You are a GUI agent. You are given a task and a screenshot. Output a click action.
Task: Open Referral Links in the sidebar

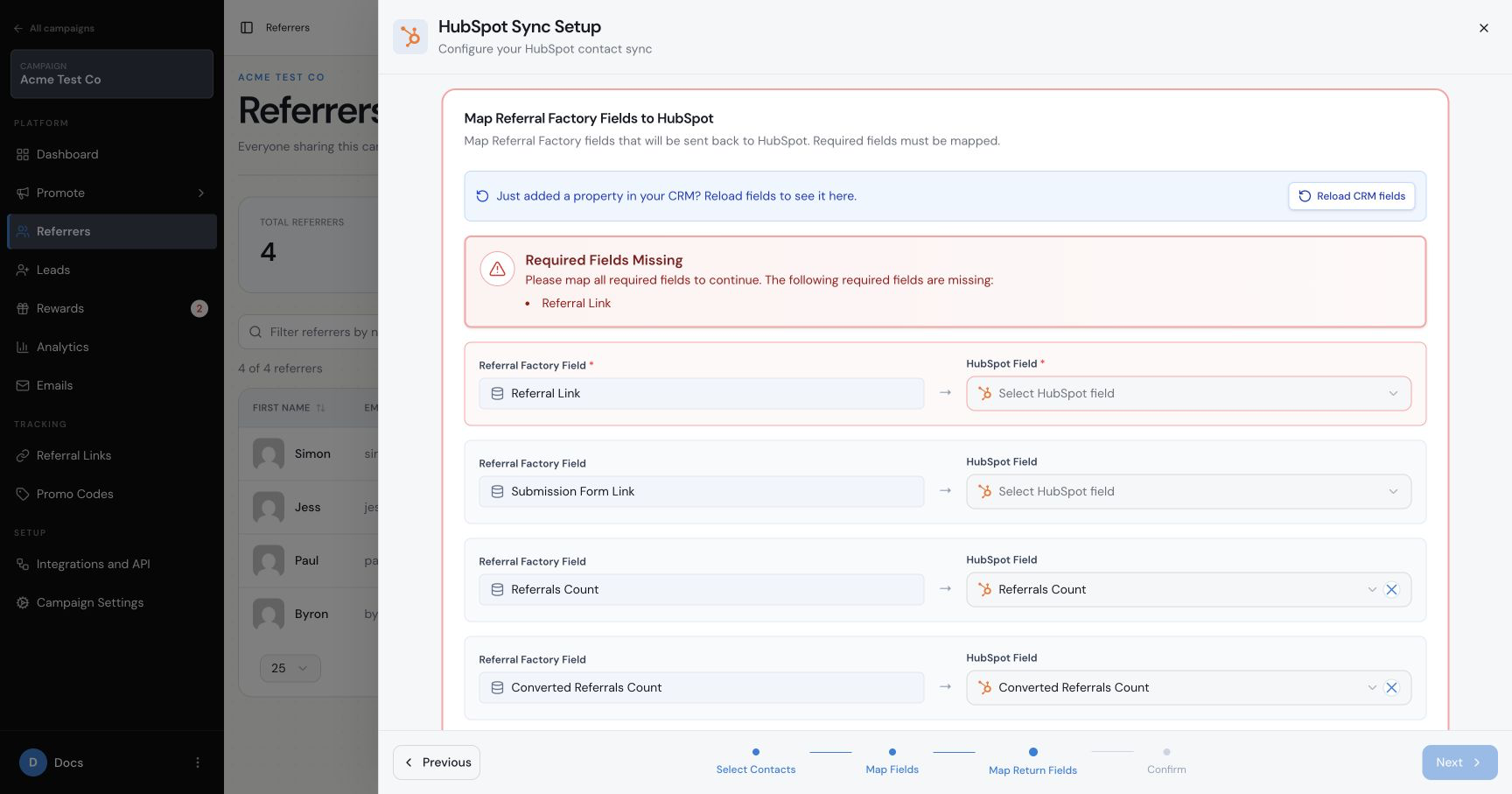pyautogui.click(x=112, y=455)
